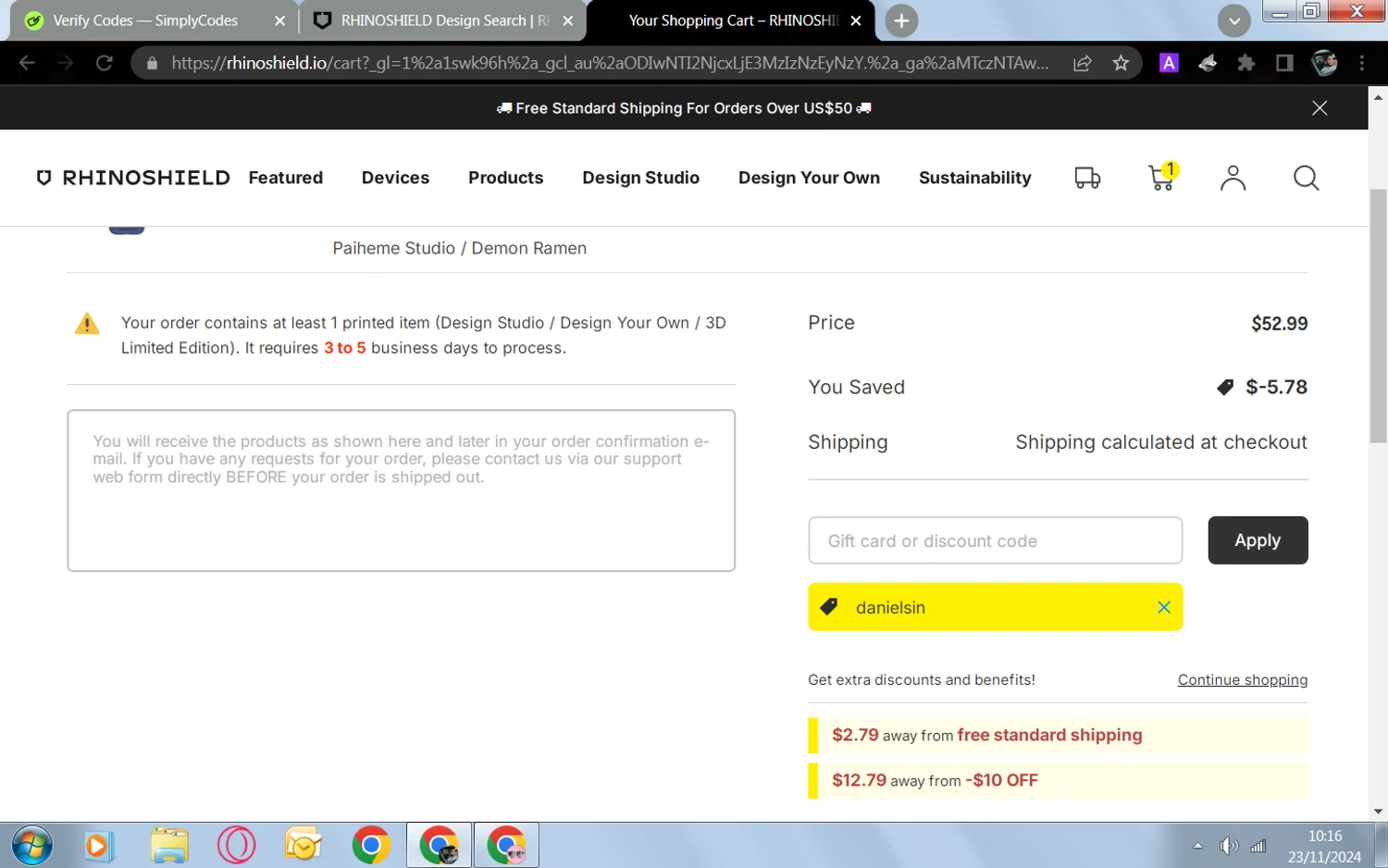1388x868 pixels.
Task: Open the Chrome profile avatar
Action: (1324, 63)
